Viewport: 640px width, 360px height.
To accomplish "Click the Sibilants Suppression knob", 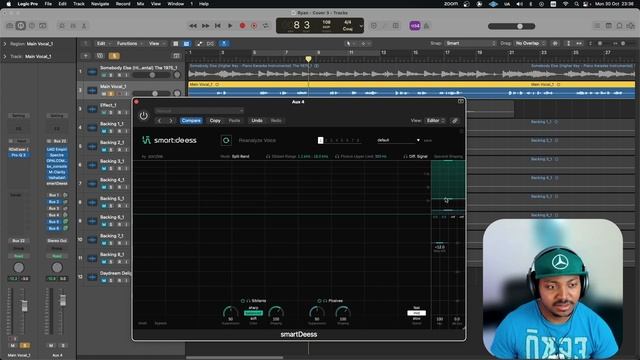I will pos(230,313).
